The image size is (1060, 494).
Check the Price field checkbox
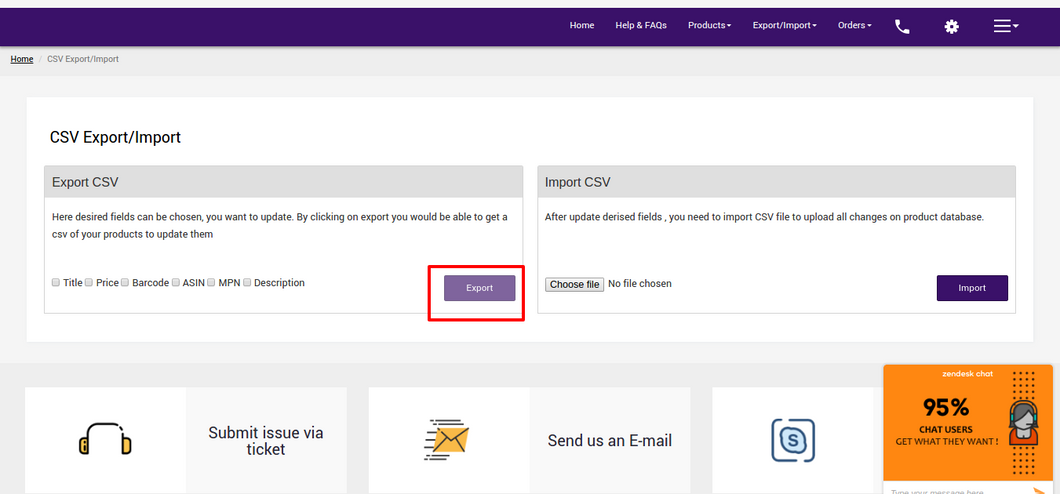coord(89,283)
